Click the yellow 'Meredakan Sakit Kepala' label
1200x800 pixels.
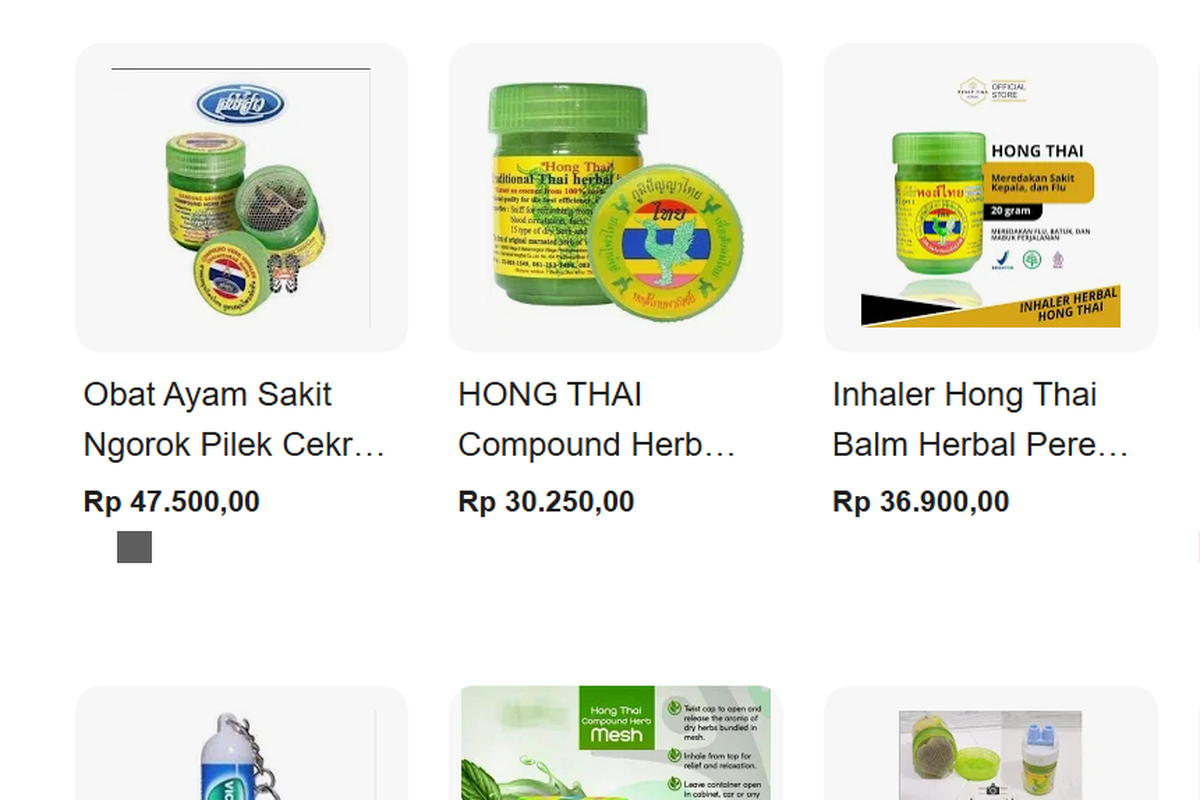[x=1040, y=182]
